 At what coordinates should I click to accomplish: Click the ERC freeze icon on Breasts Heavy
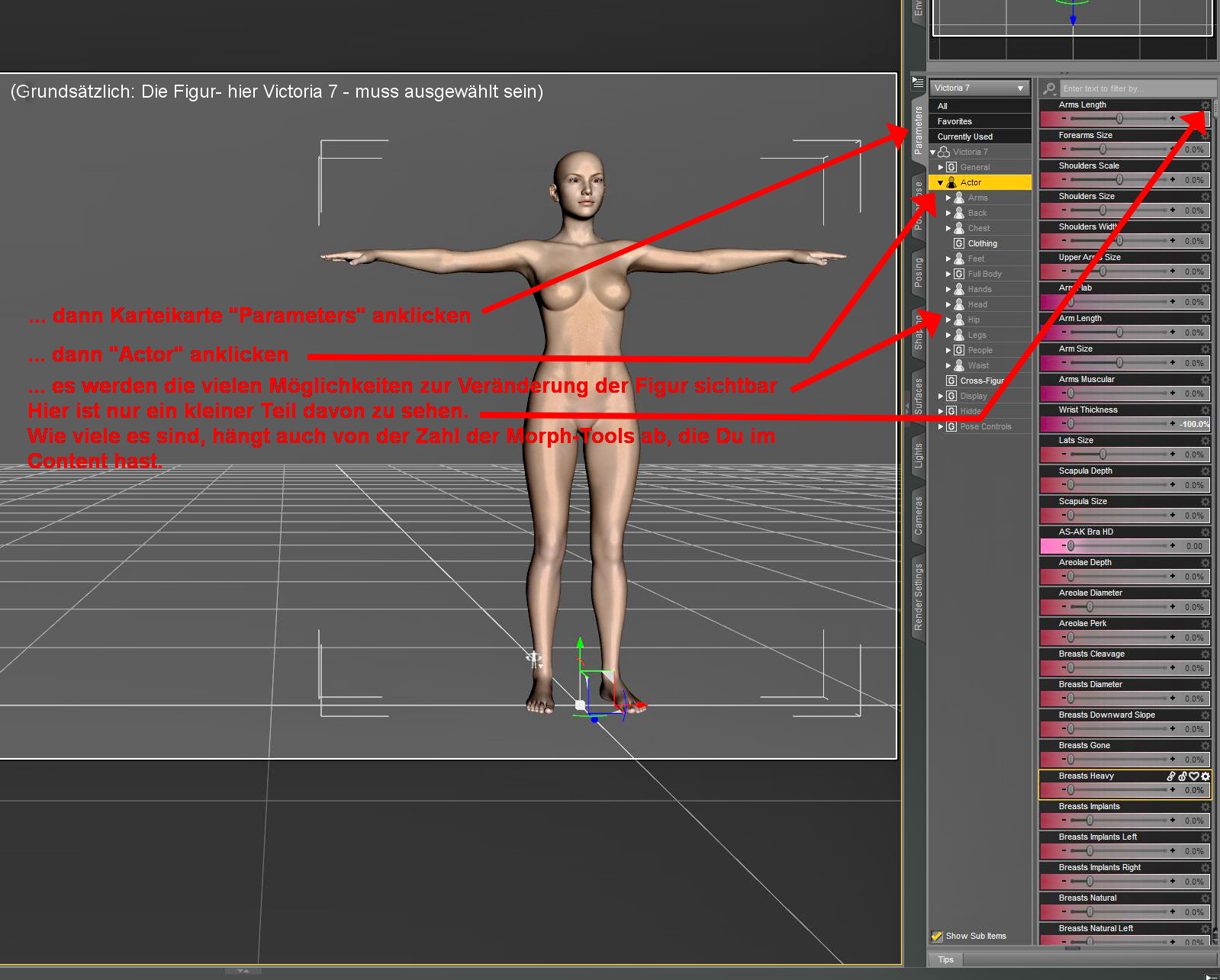(1183, 776)
